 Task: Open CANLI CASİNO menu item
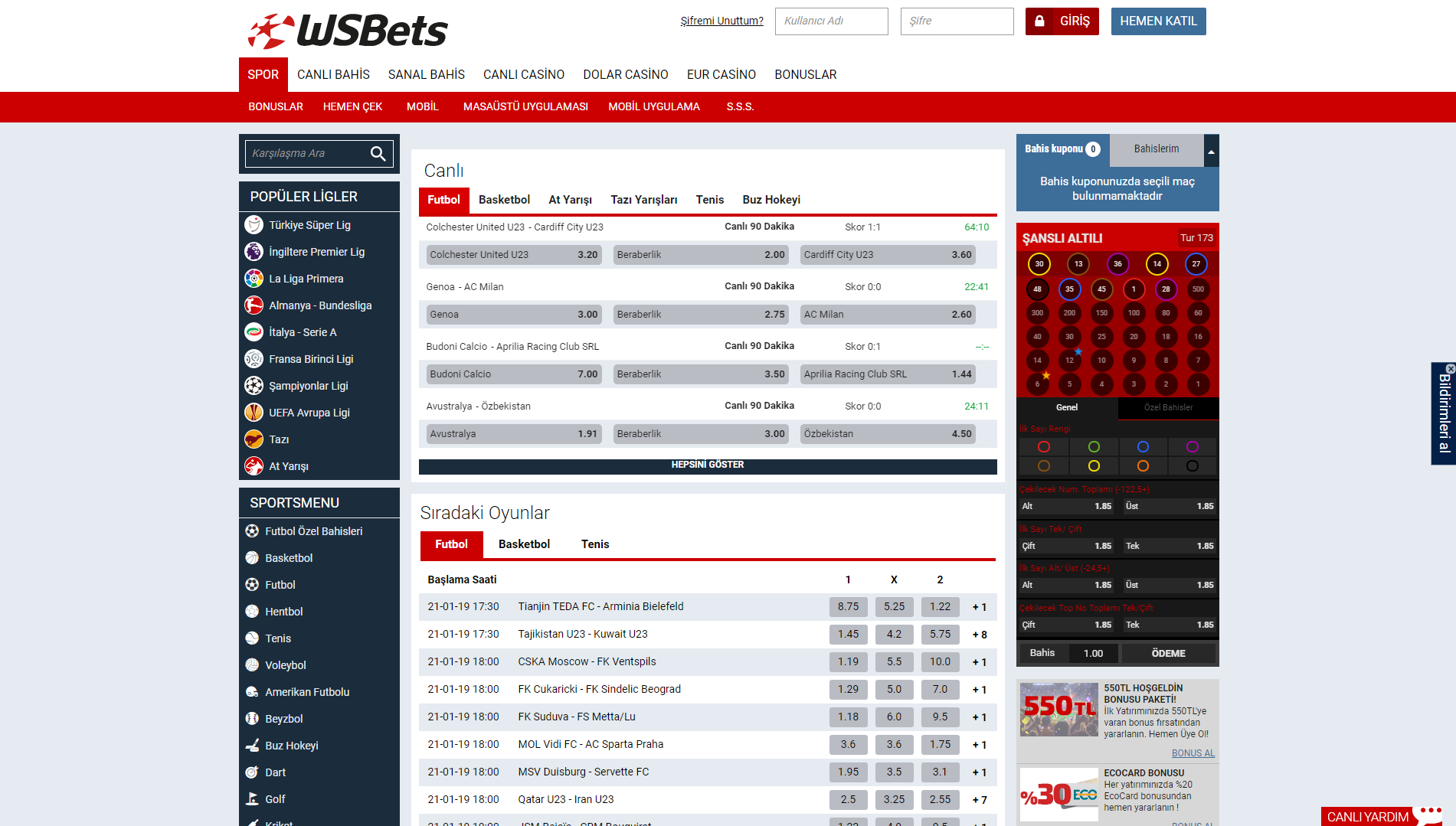pos(523,74)
